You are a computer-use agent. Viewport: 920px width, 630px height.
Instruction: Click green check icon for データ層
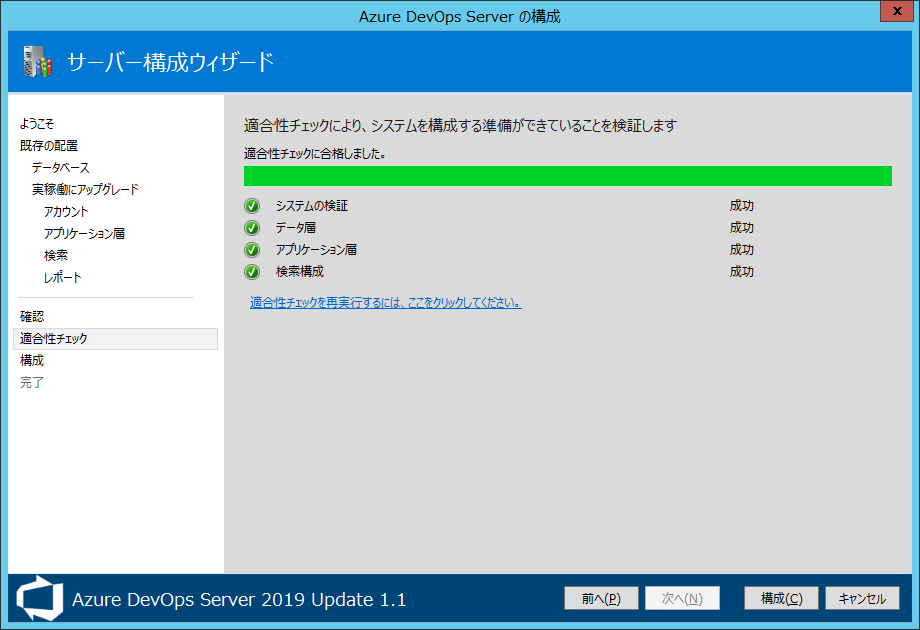pyautogui.click(x=252, y=228)
